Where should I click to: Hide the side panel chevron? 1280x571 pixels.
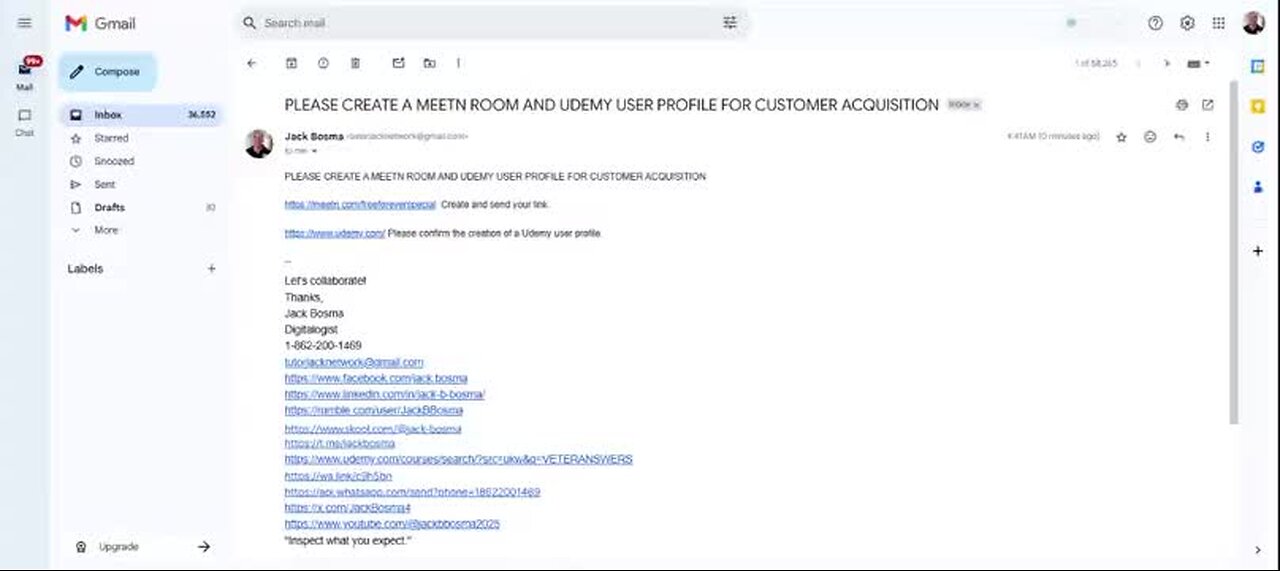pos(1258,549)
